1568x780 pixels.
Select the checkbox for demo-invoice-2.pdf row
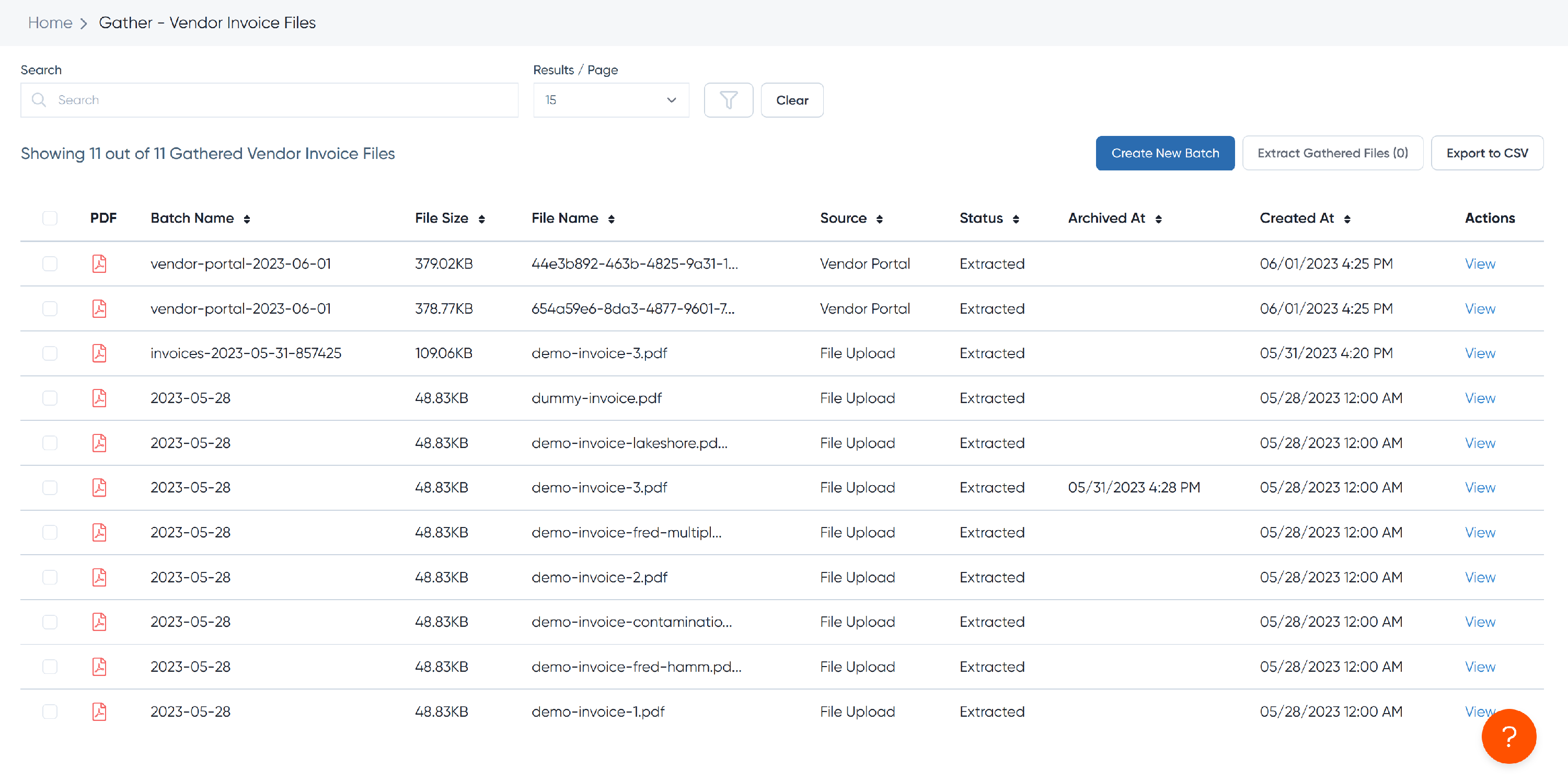point(50,577)
